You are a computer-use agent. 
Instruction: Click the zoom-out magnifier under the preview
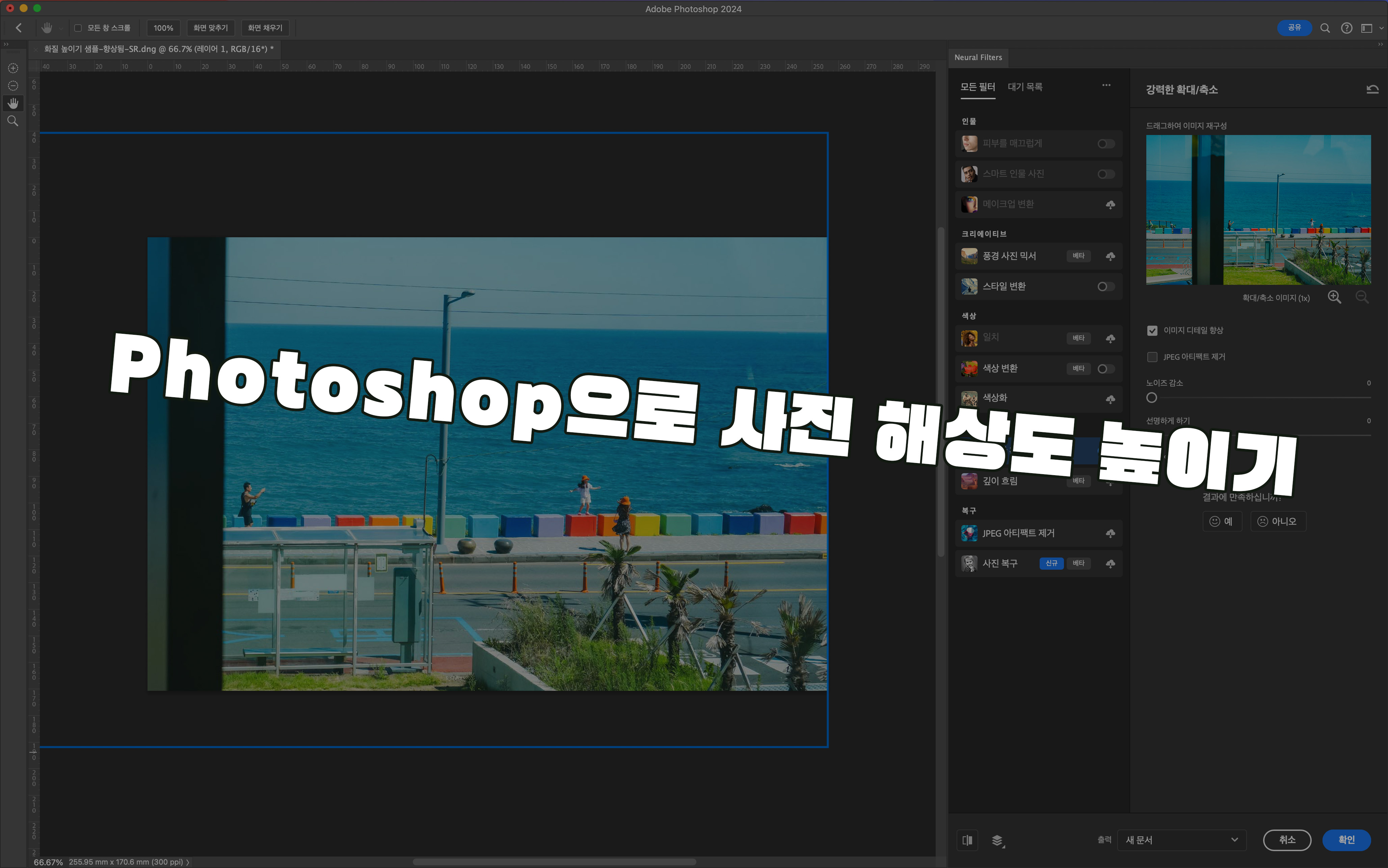coord(1362,297)
